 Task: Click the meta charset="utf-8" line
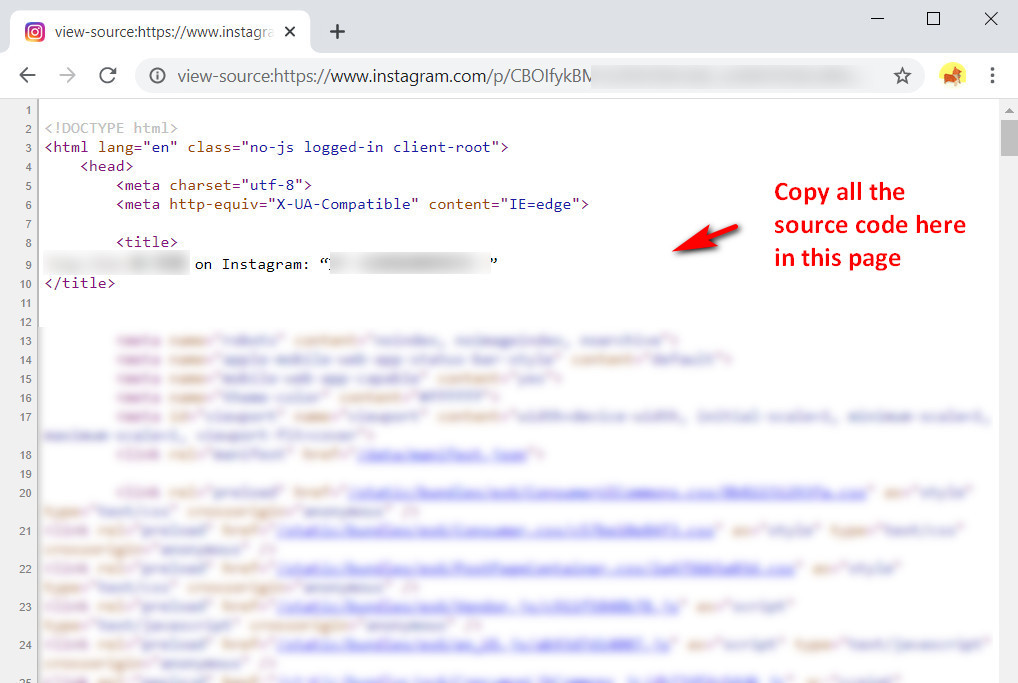click(214, 185)
